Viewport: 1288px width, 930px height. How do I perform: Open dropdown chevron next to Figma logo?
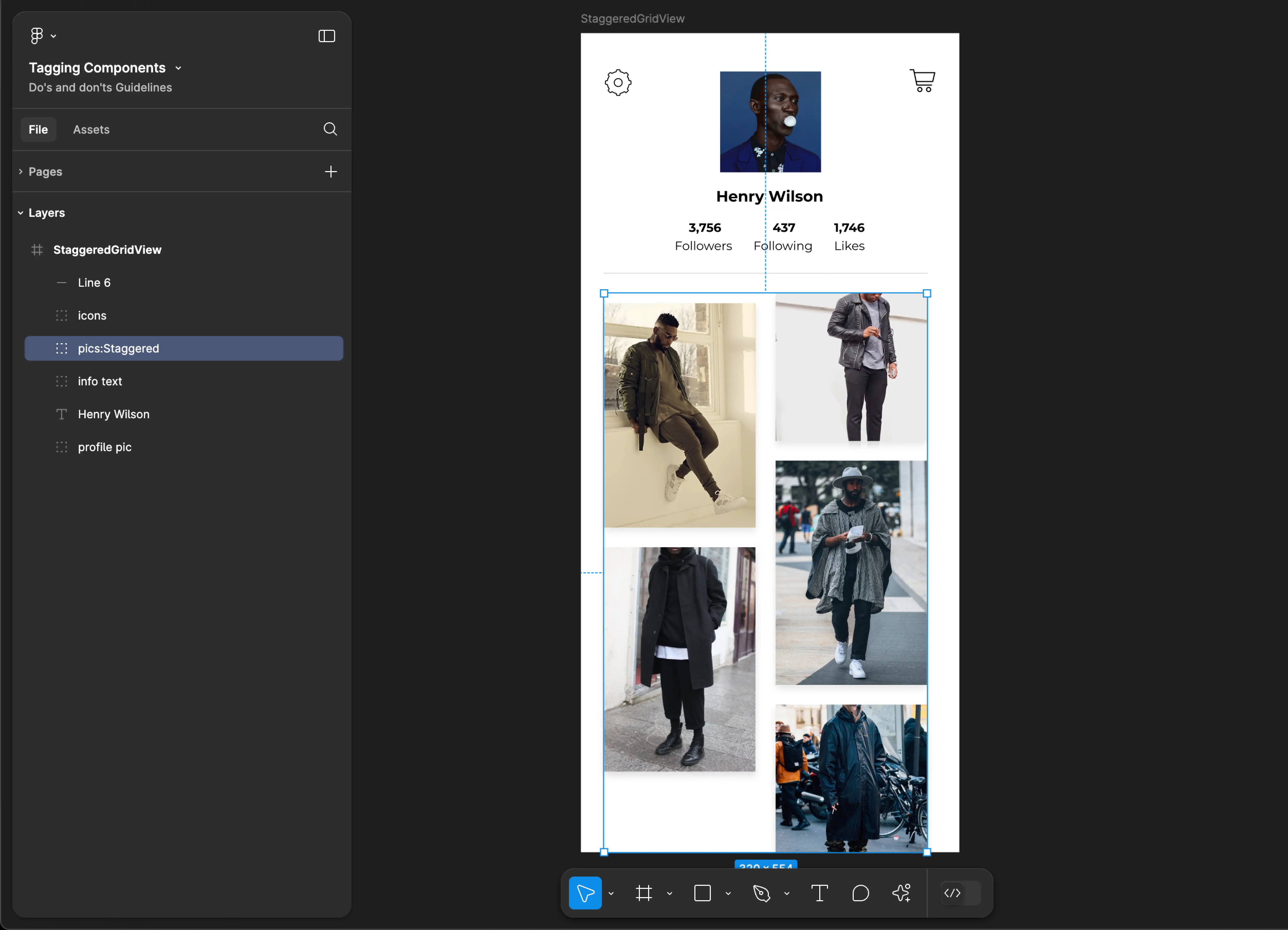coord(53,36)
